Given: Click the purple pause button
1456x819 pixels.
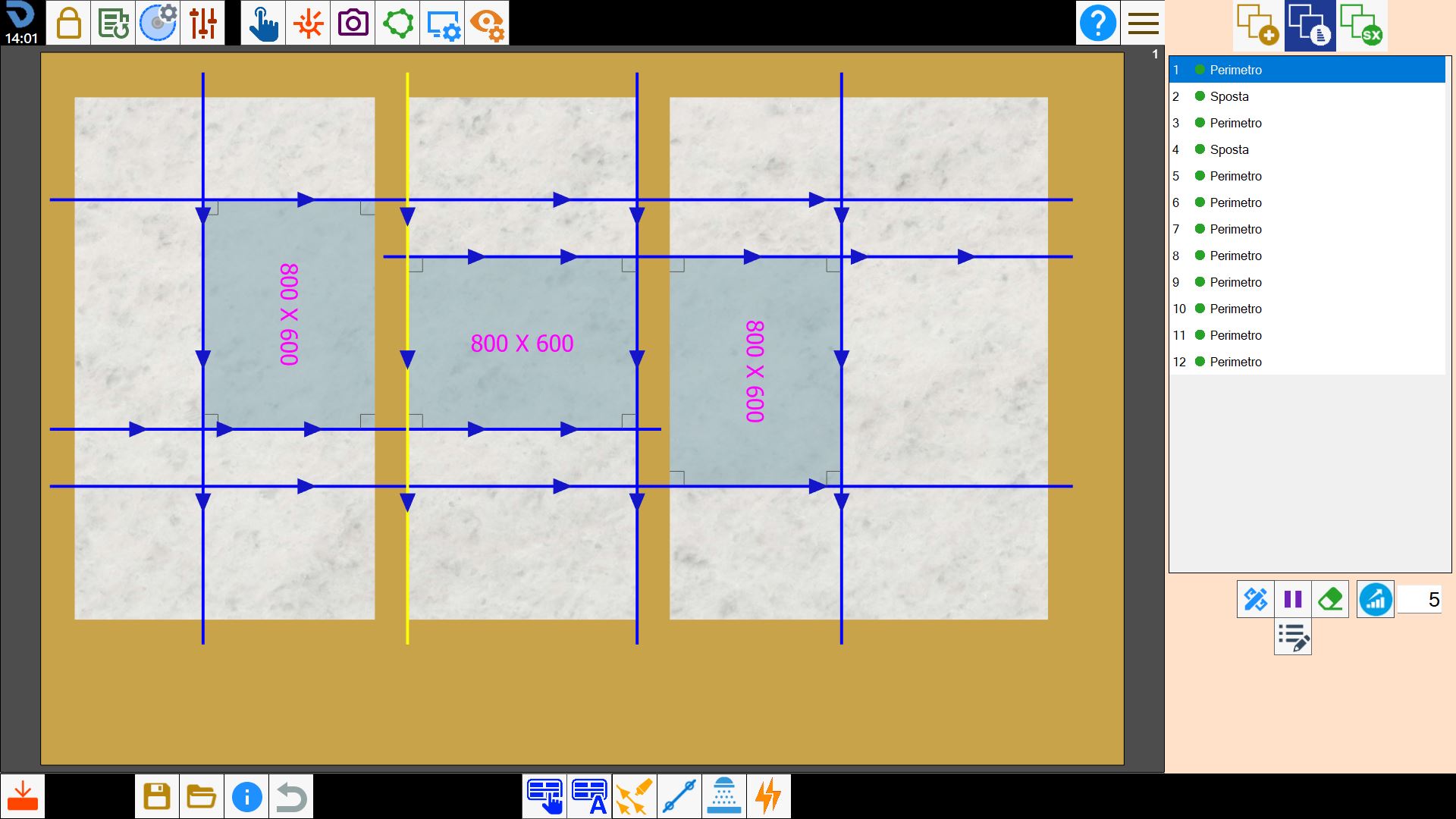Looking at the screenshot, I should pyautogui.click(x=1293, y=600).
